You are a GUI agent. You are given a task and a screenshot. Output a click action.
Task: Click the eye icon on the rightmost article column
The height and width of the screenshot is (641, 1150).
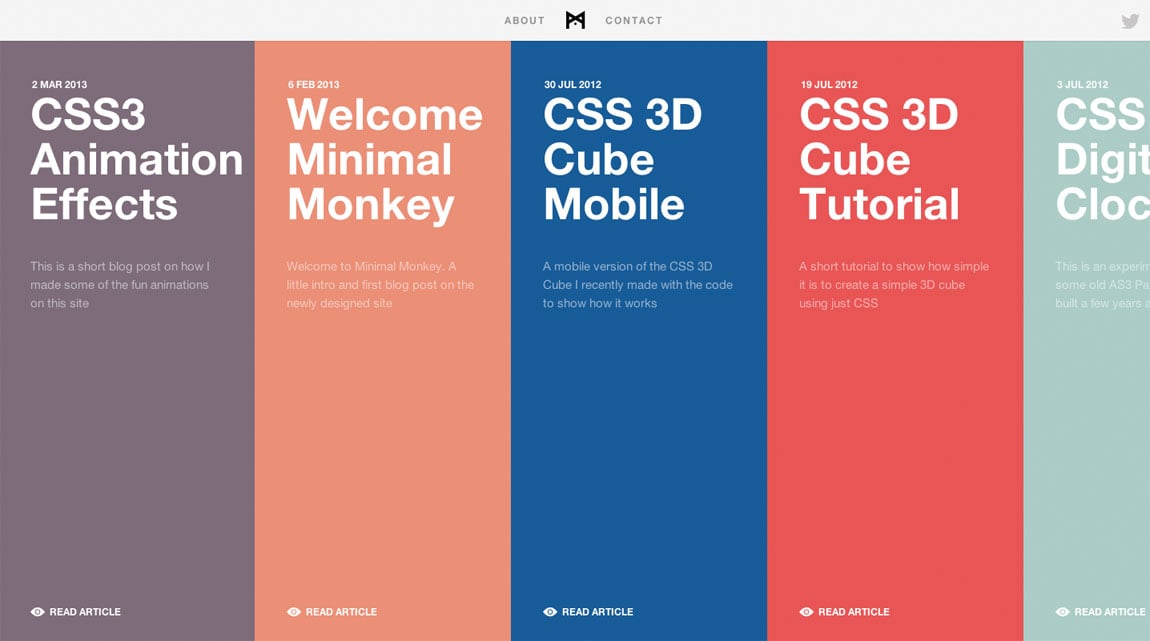(1061, 611)
